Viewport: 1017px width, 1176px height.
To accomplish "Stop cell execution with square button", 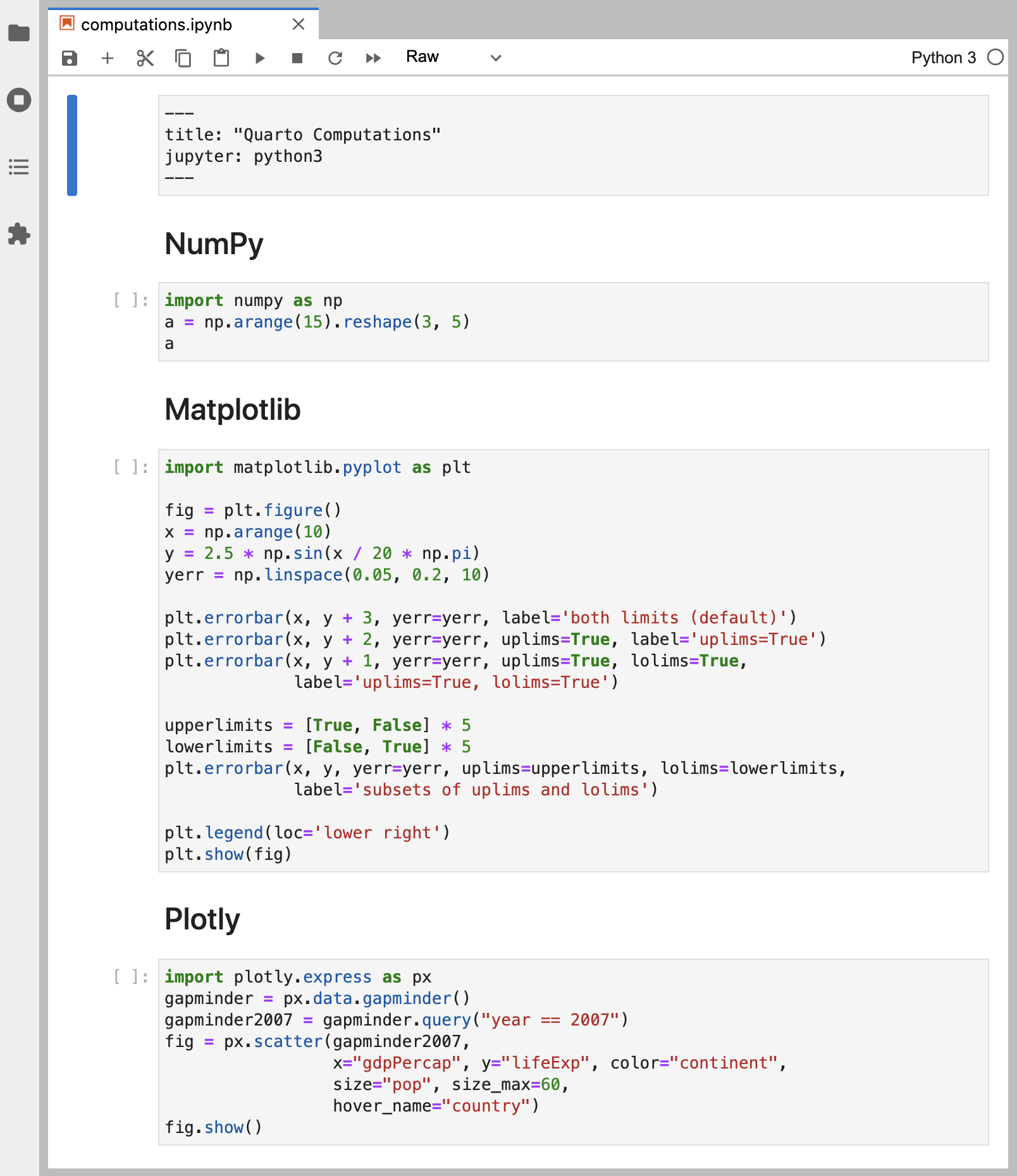I will (x=297, y=58).
